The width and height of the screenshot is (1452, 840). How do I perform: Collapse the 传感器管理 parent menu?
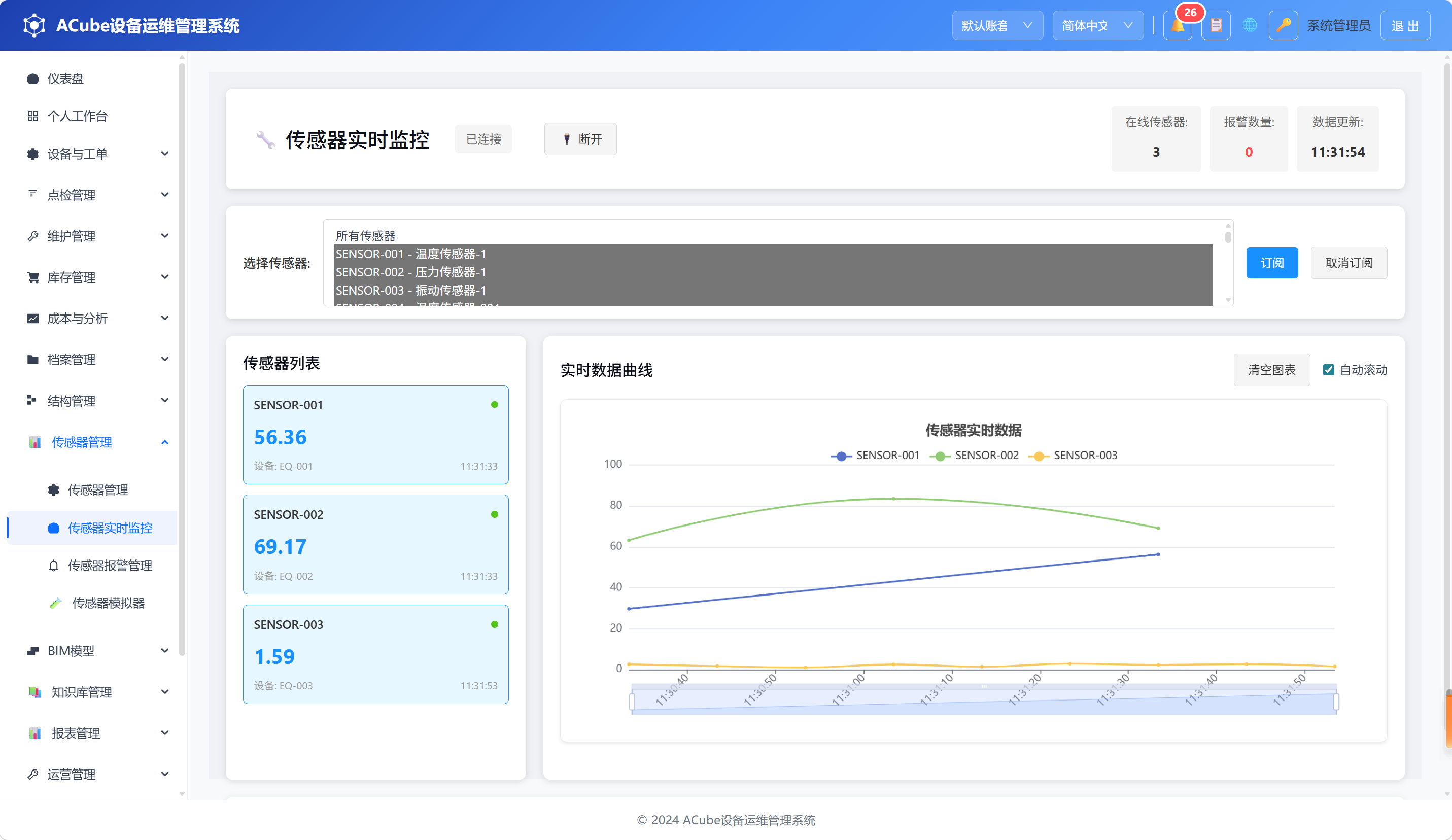click(92, 442)
